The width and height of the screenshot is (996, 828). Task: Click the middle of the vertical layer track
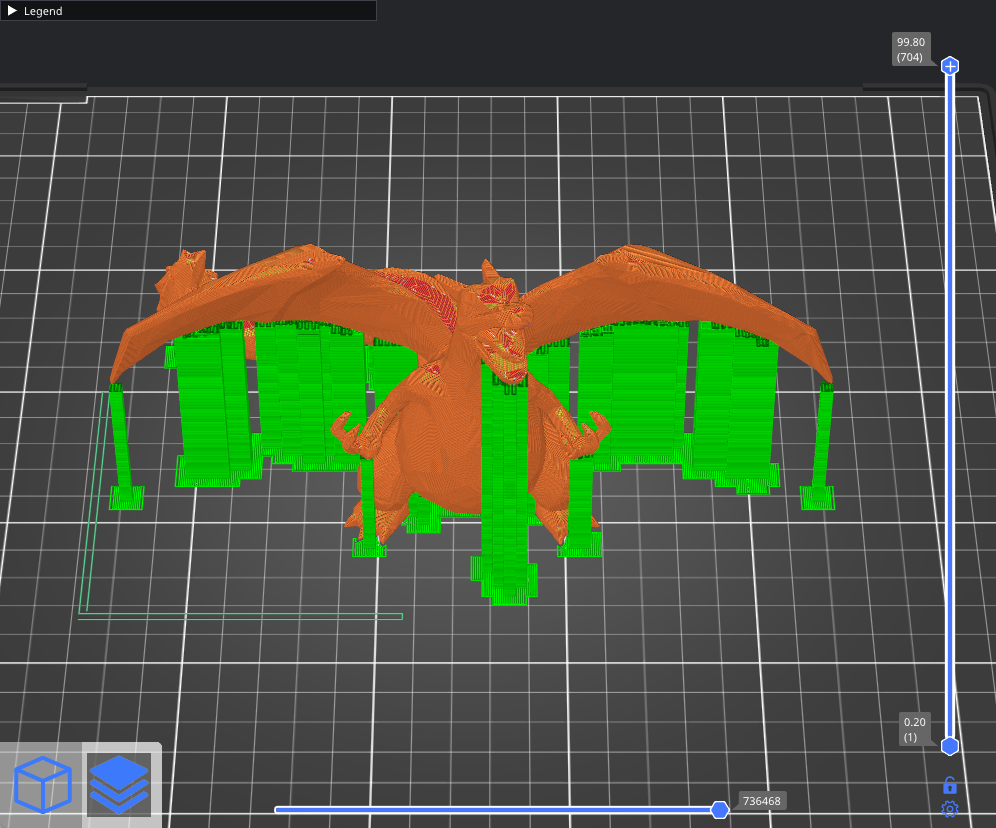pyautogui.click(x=950, y=406)
